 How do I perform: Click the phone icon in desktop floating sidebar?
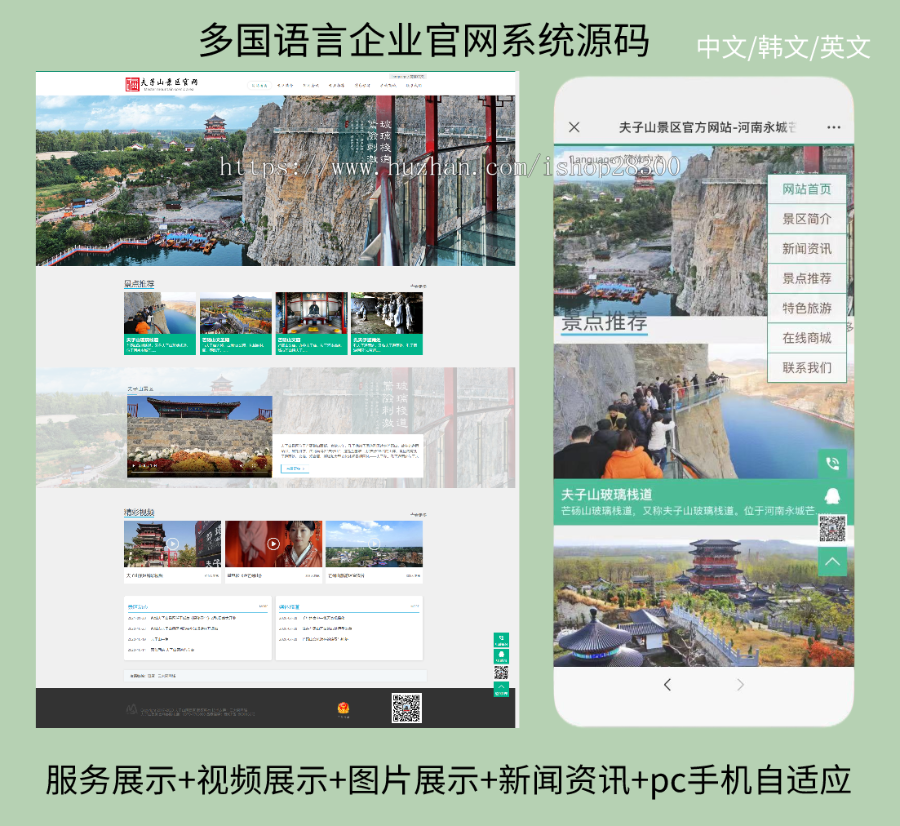click(501, 639)
